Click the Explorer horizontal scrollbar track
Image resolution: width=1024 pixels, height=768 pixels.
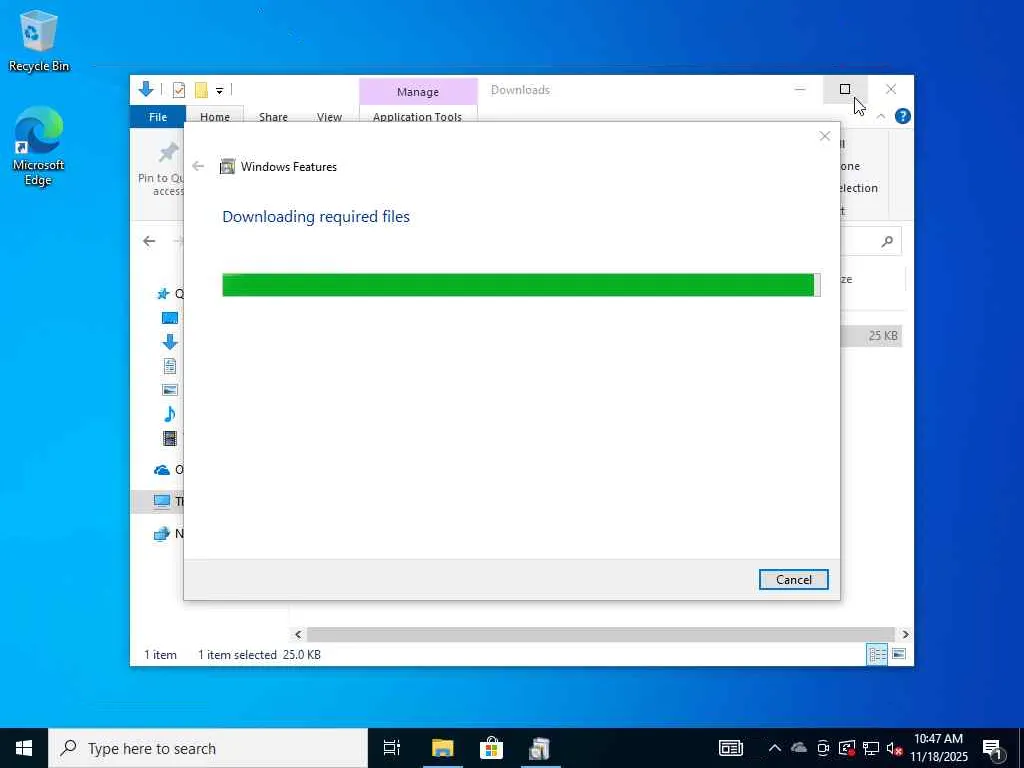600,634
